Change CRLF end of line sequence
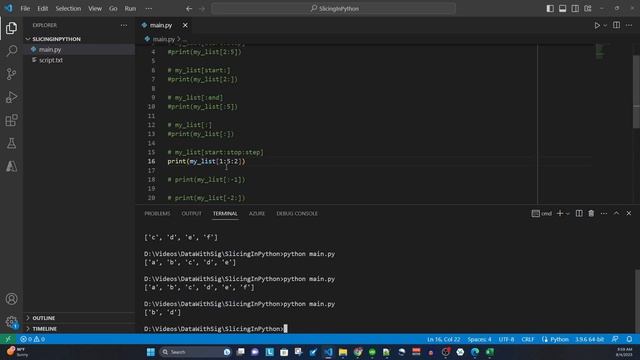The image size is (640, 360). coord(528,339)
